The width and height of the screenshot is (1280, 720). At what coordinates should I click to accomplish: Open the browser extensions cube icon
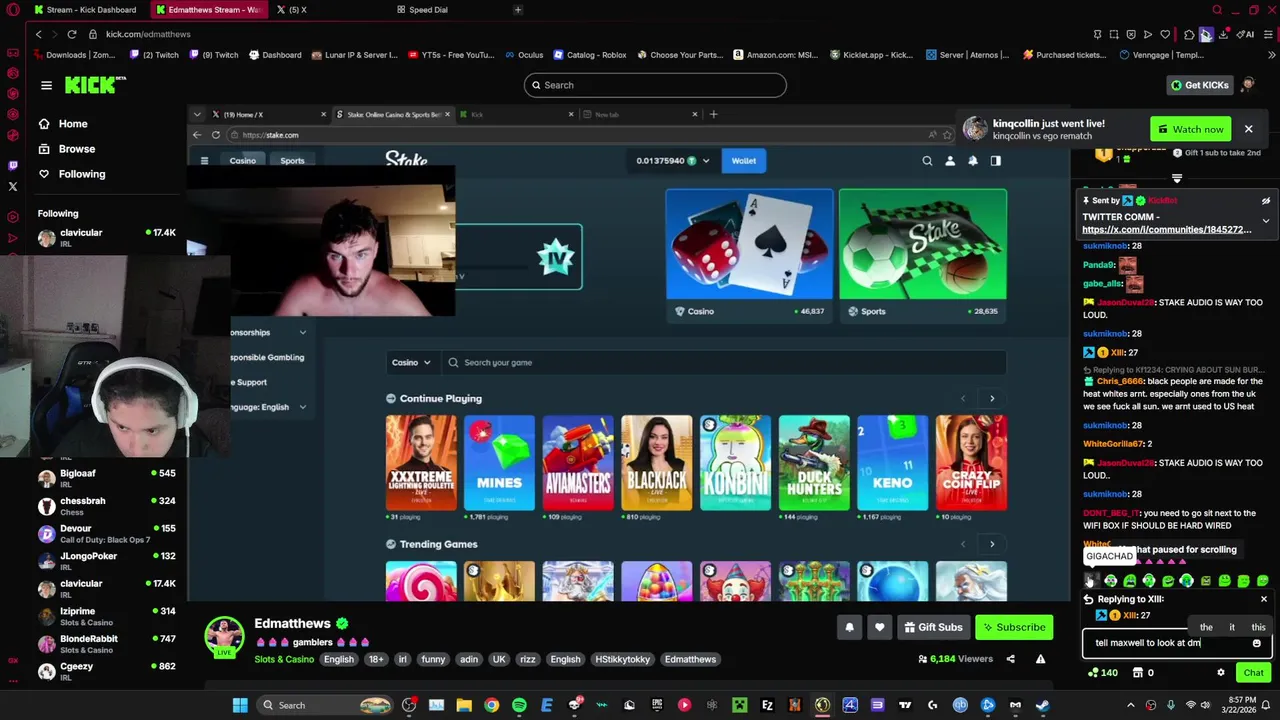pyautogui.click(x=1189, y=34)
